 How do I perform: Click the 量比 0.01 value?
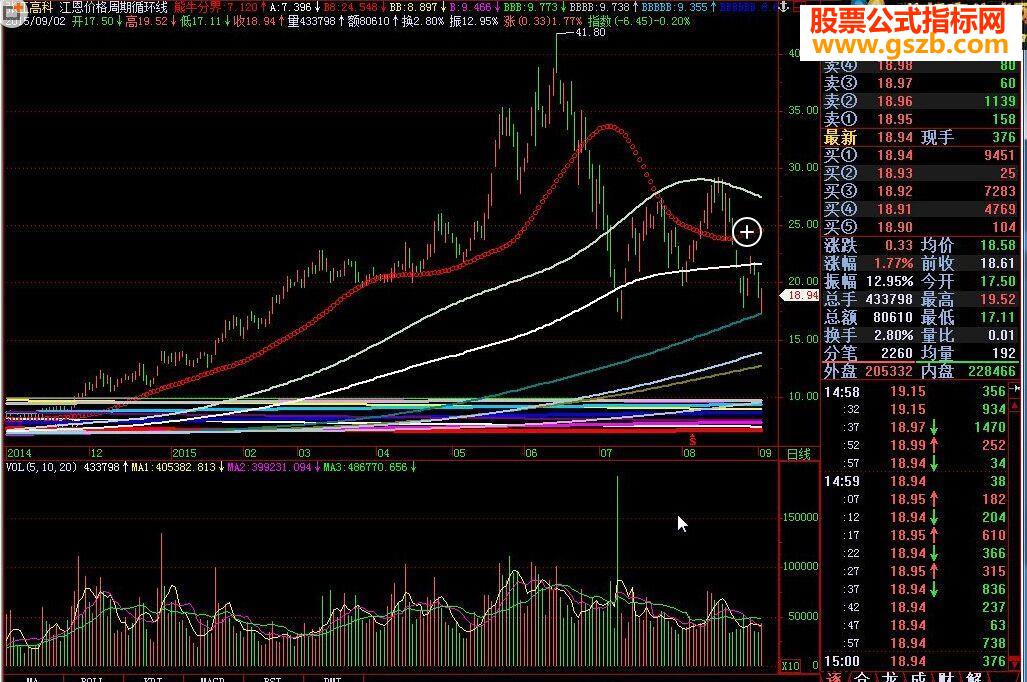pos(1002,335)
